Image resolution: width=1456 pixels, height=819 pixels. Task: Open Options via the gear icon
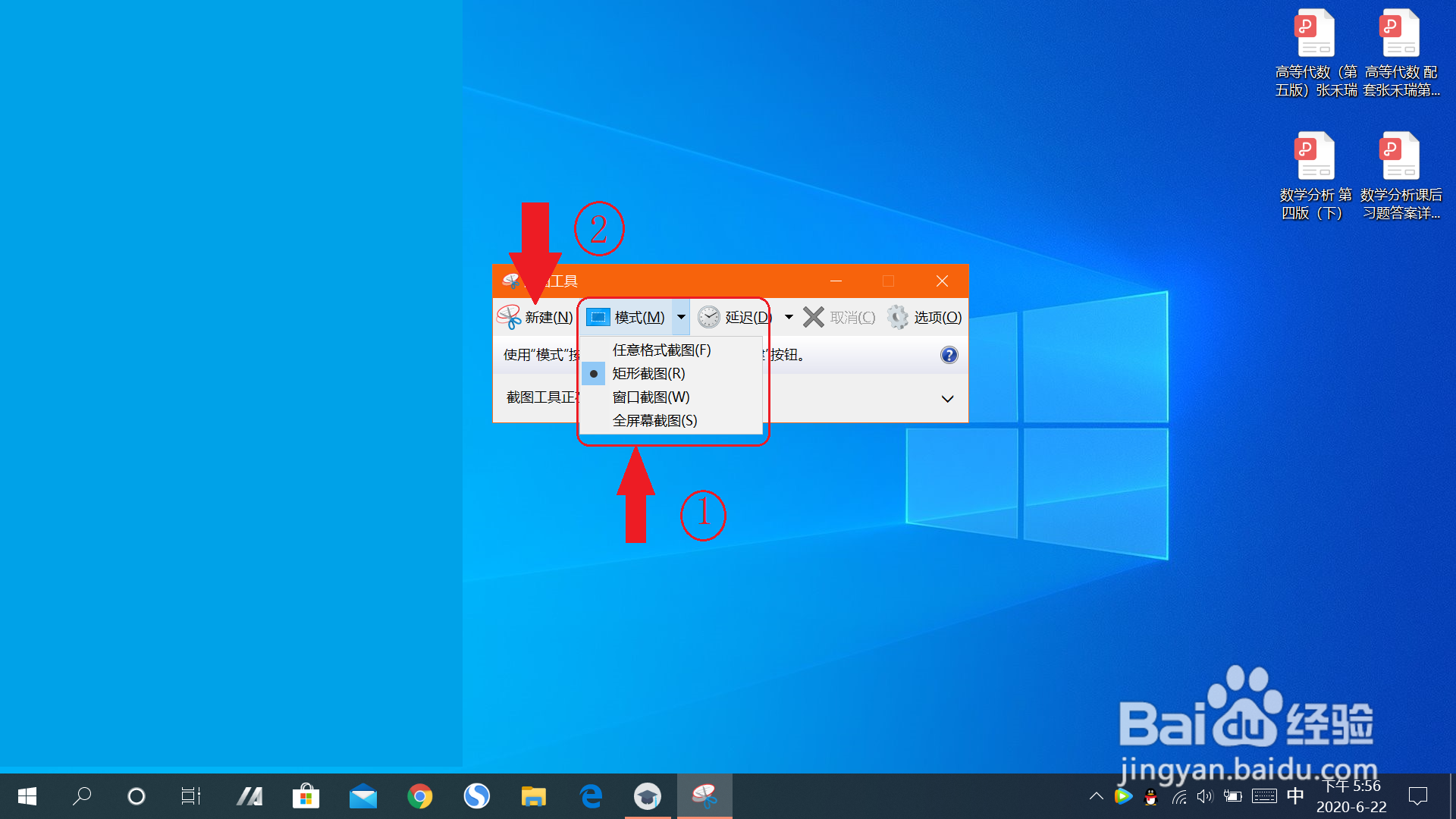click(x=897, y=317)
